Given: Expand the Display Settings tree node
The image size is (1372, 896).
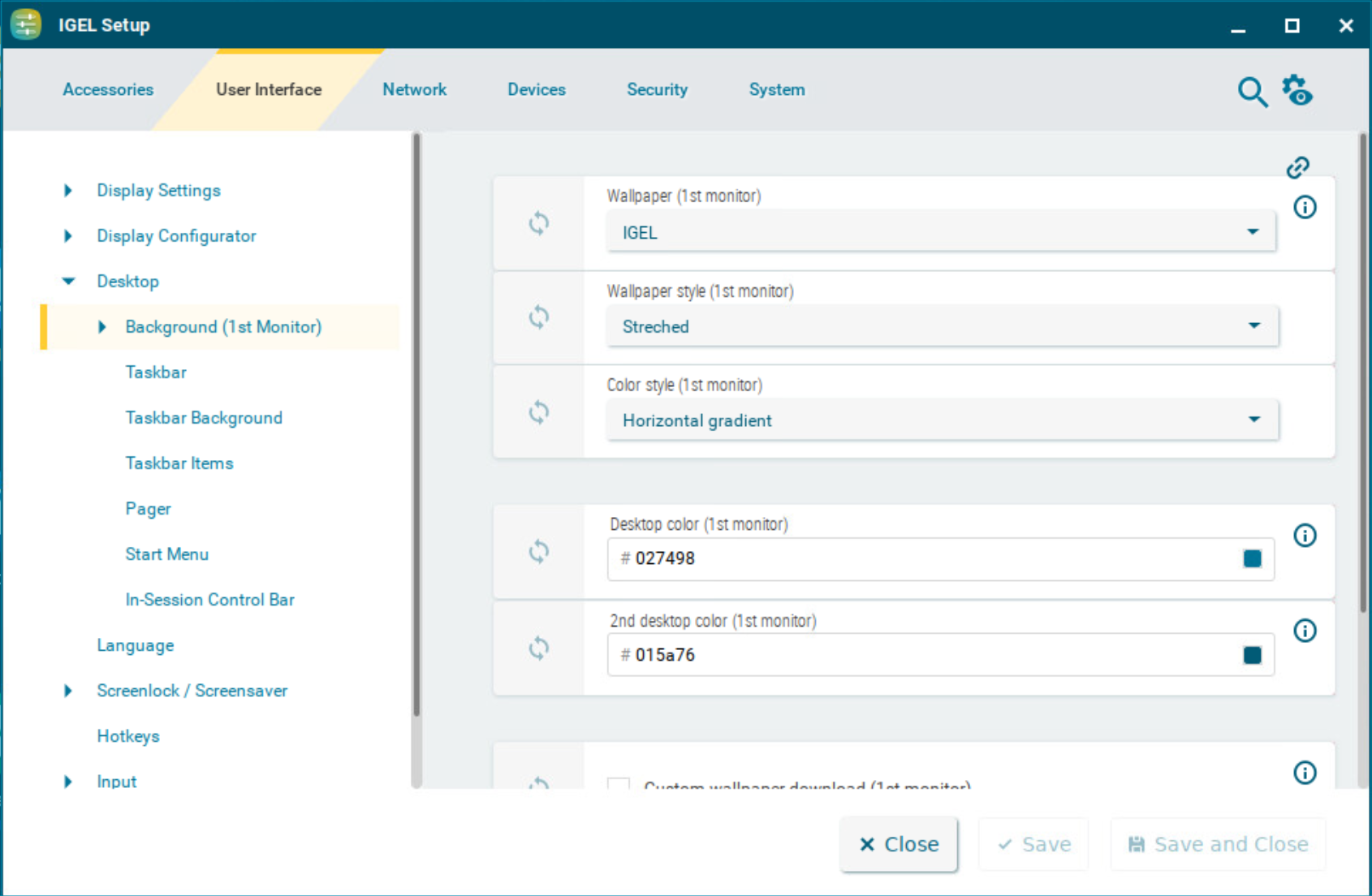Looking at the screenshot, I should tap(68, 191).
